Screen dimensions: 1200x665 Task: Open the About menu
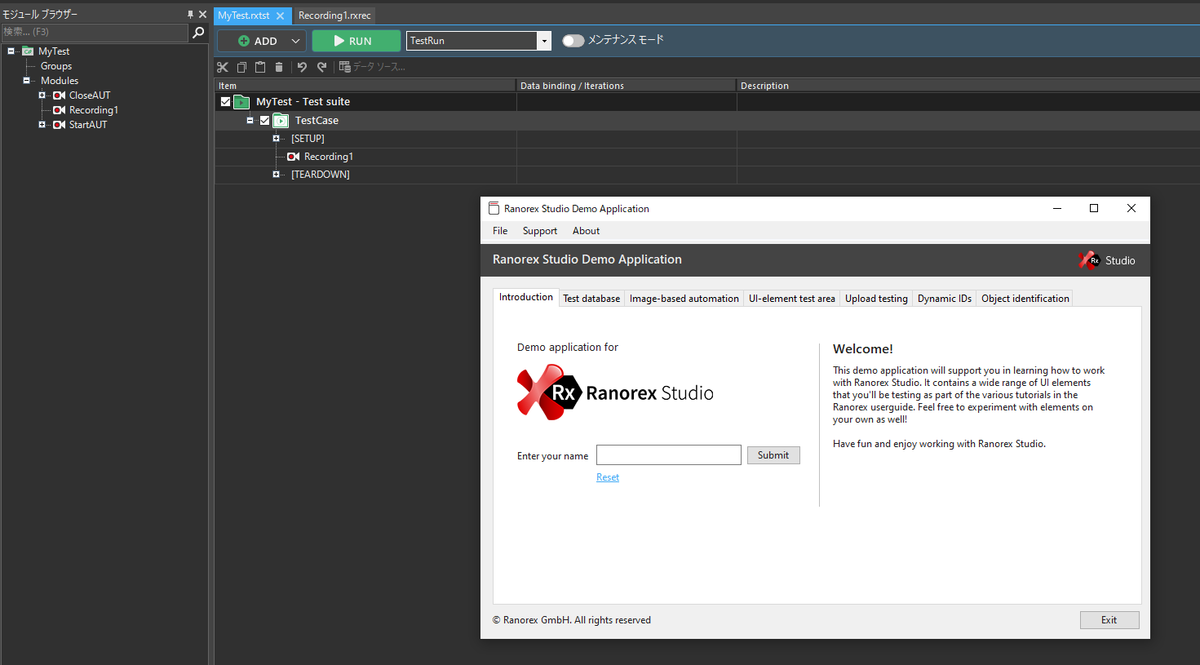(586, 231)
